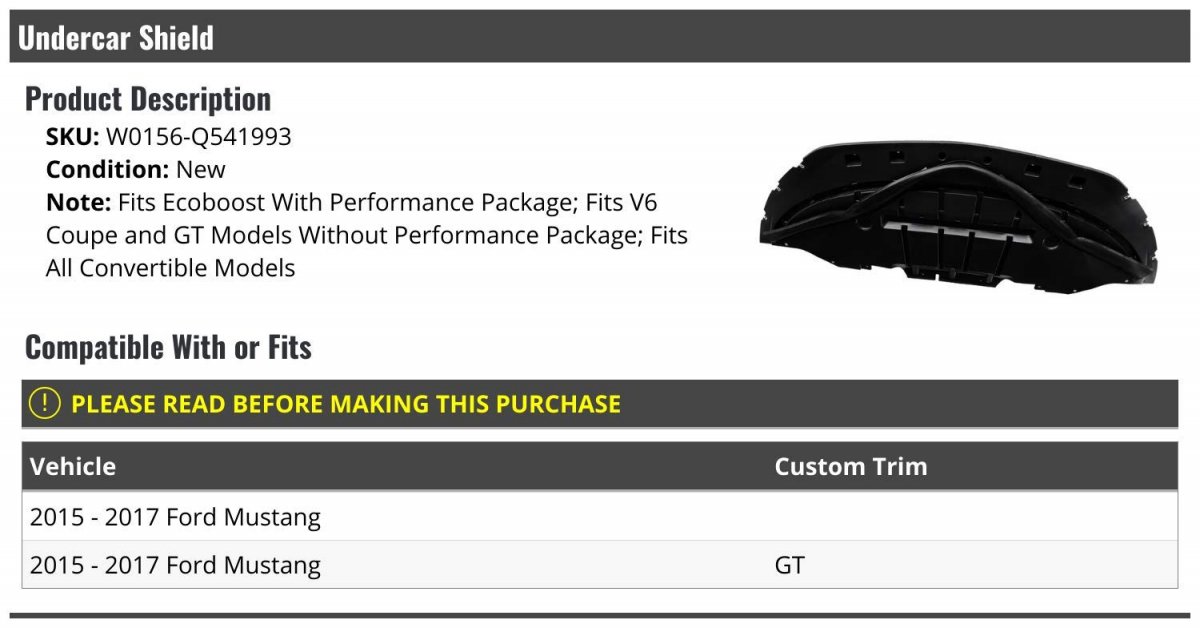Screen dimensions: 1200x628
Task: Click the fitment Note paragraph
Action: point(367,235)
